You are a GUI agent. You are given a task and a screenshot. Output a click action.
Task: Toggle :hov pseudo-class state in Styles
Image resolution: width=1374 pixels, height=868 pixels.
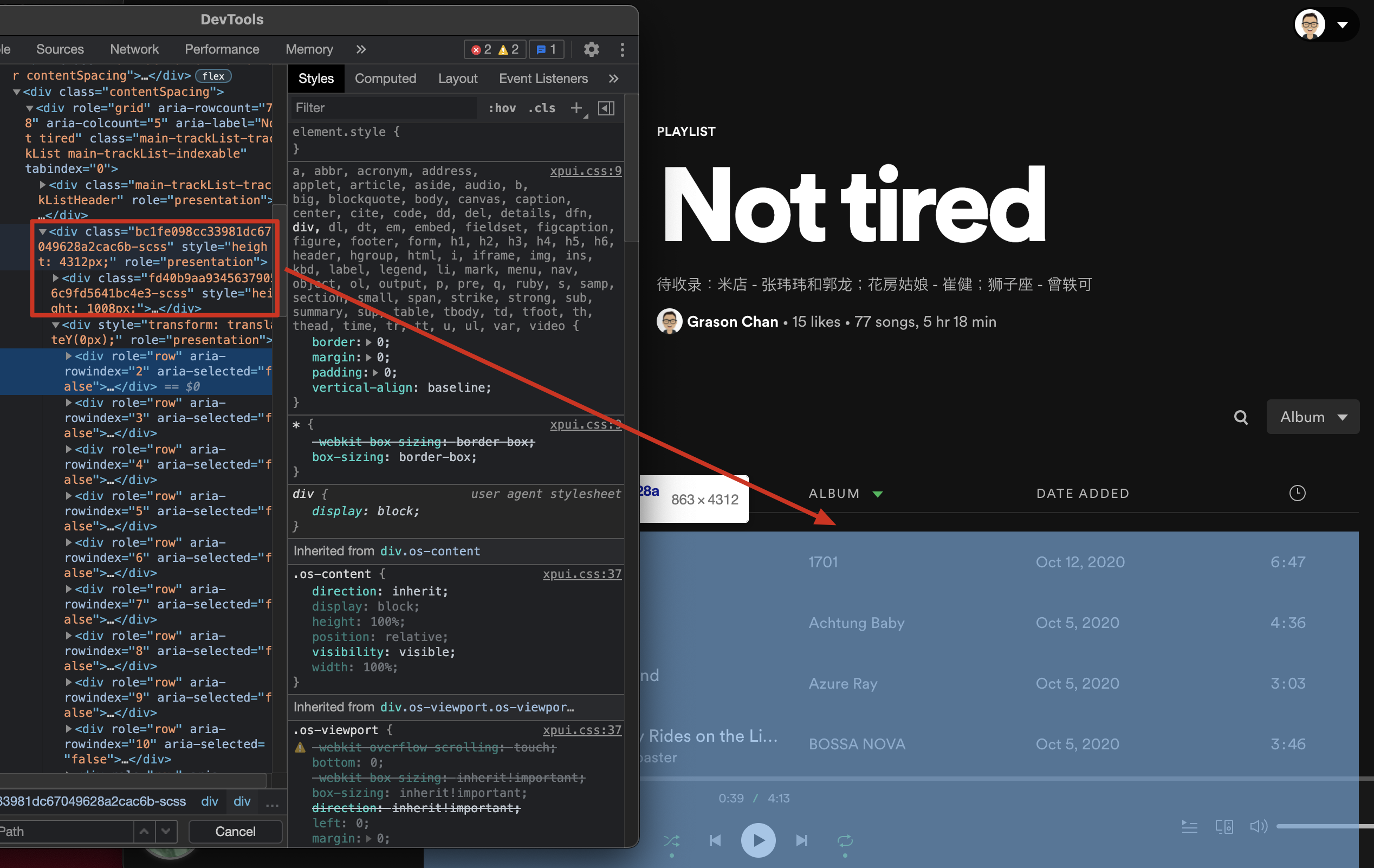click(x=502, y=108)
